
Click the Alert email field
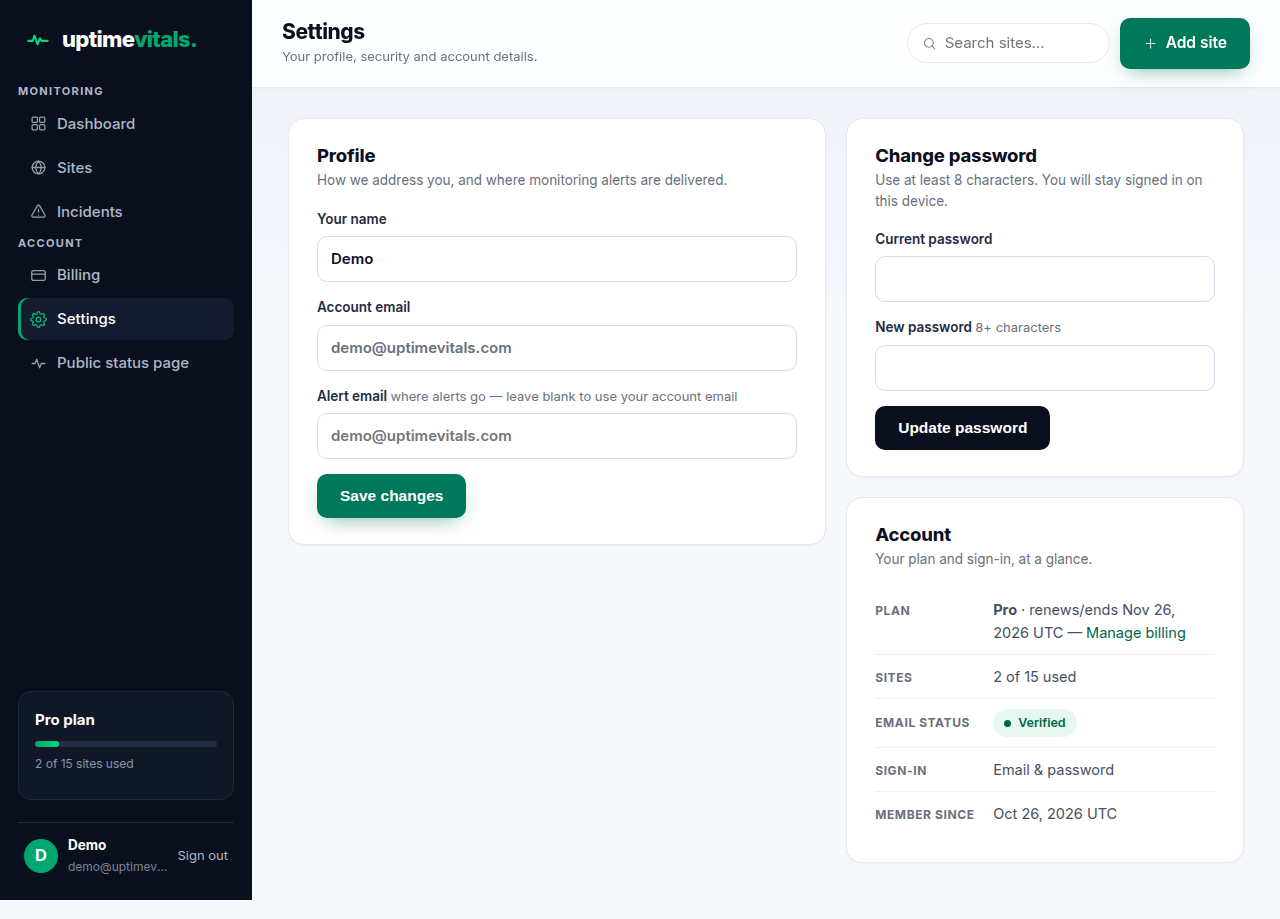[x=557, y=436]
